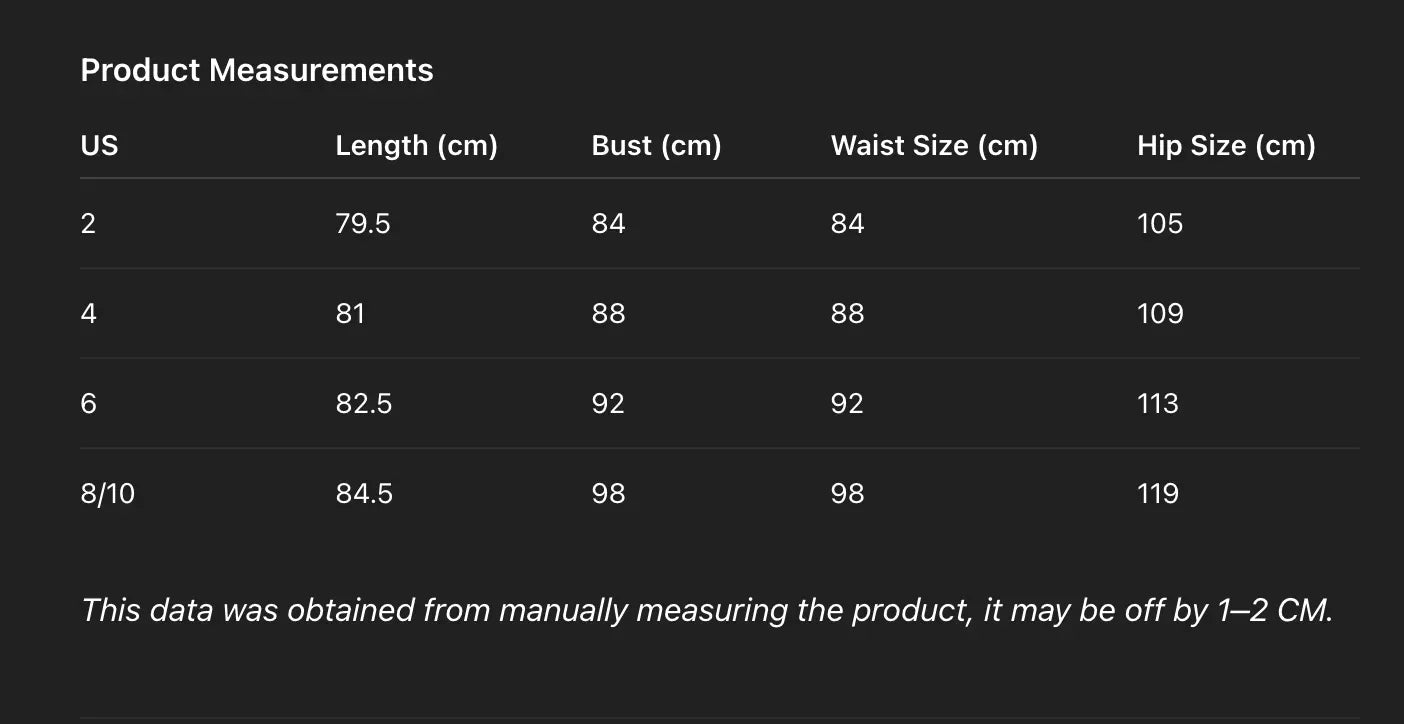This screenshot has height=724, width=1404.
Task: Select the Length (cm) column header
Action: pos(416,146)
